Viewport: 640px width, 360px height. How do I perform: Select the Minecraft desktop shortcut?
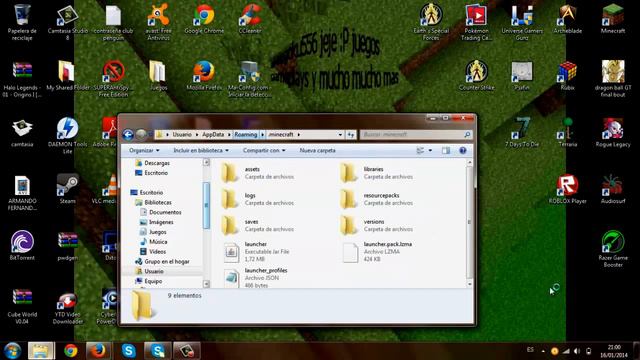click(613, 19)
